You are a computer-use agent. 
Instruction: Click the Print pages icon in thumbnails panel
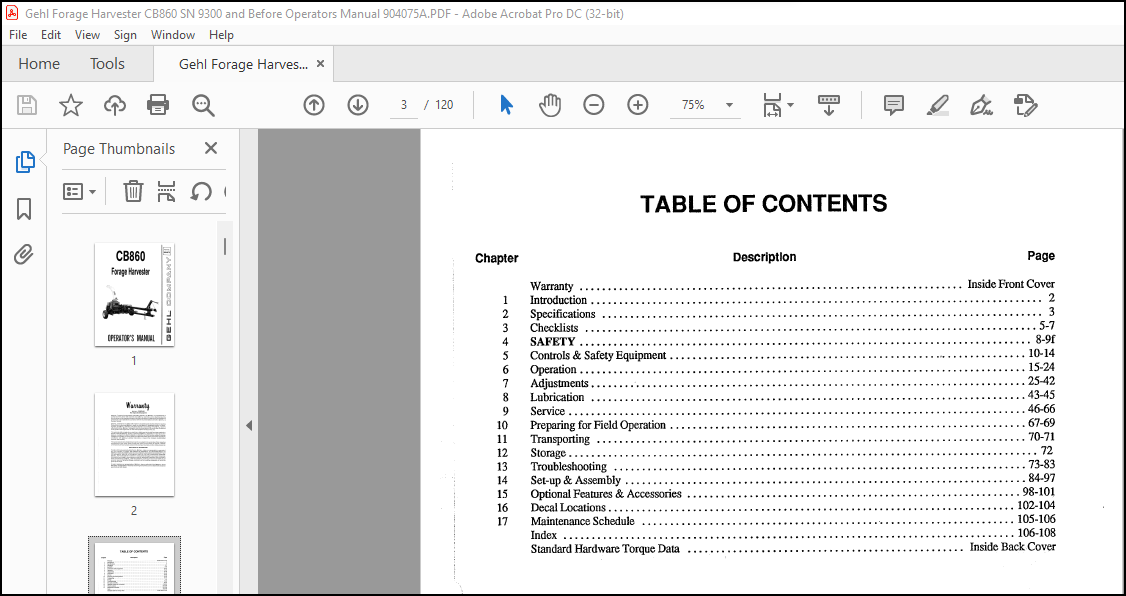point(167,192)
